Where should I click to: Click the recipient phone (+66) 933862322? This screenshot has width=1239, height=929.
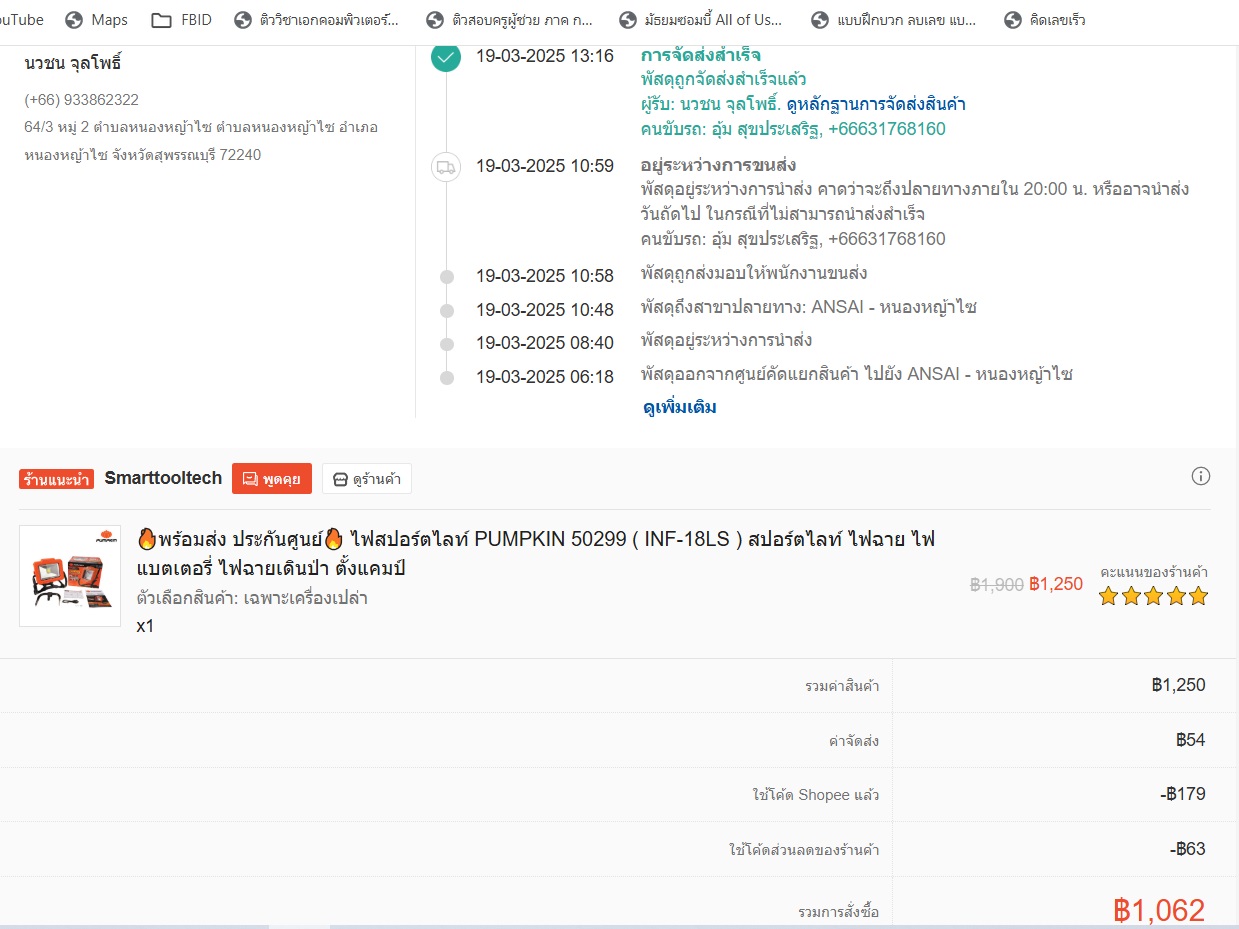pos(82,100)
